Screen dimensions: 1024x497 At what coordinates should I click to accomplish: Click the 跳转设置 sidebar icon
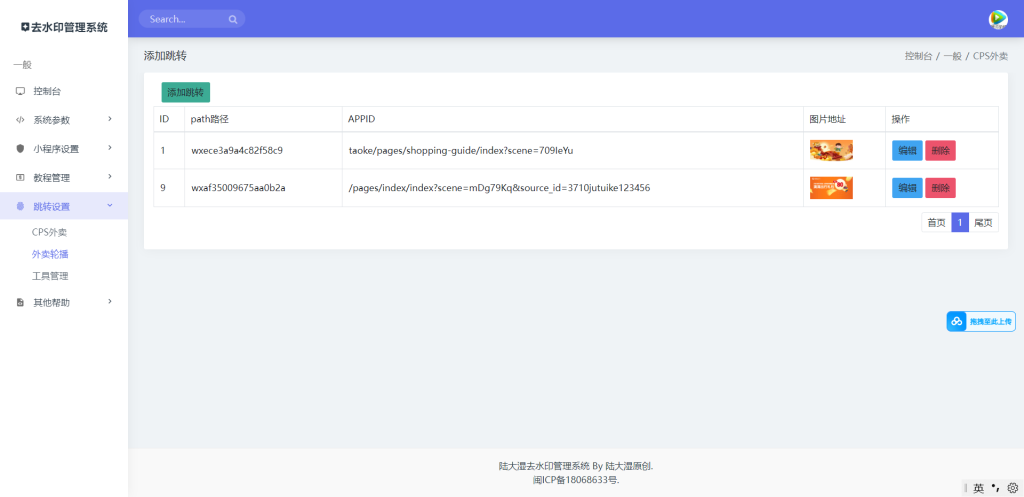tap(20, 206)
